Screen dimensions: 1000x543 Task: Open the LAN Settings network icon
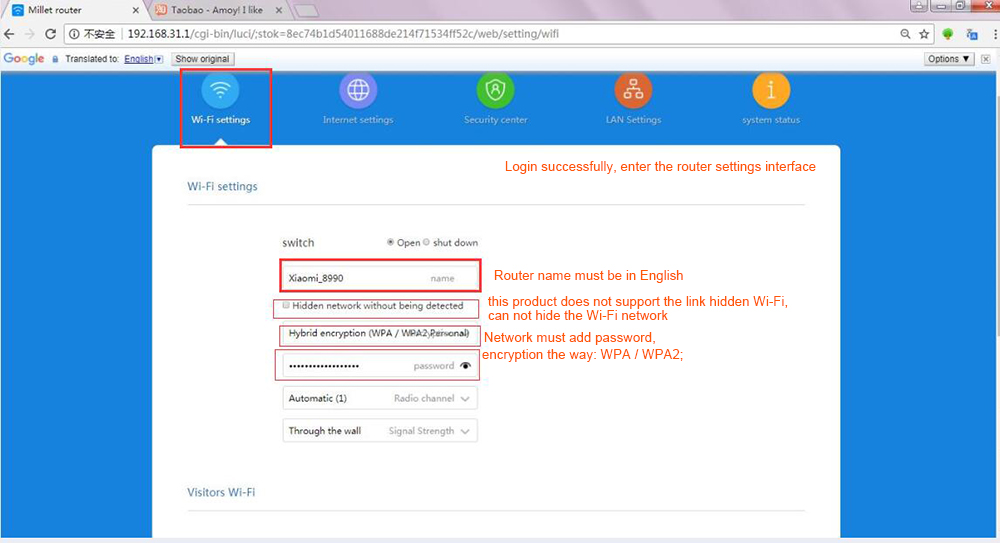click(x=633, y=91)
